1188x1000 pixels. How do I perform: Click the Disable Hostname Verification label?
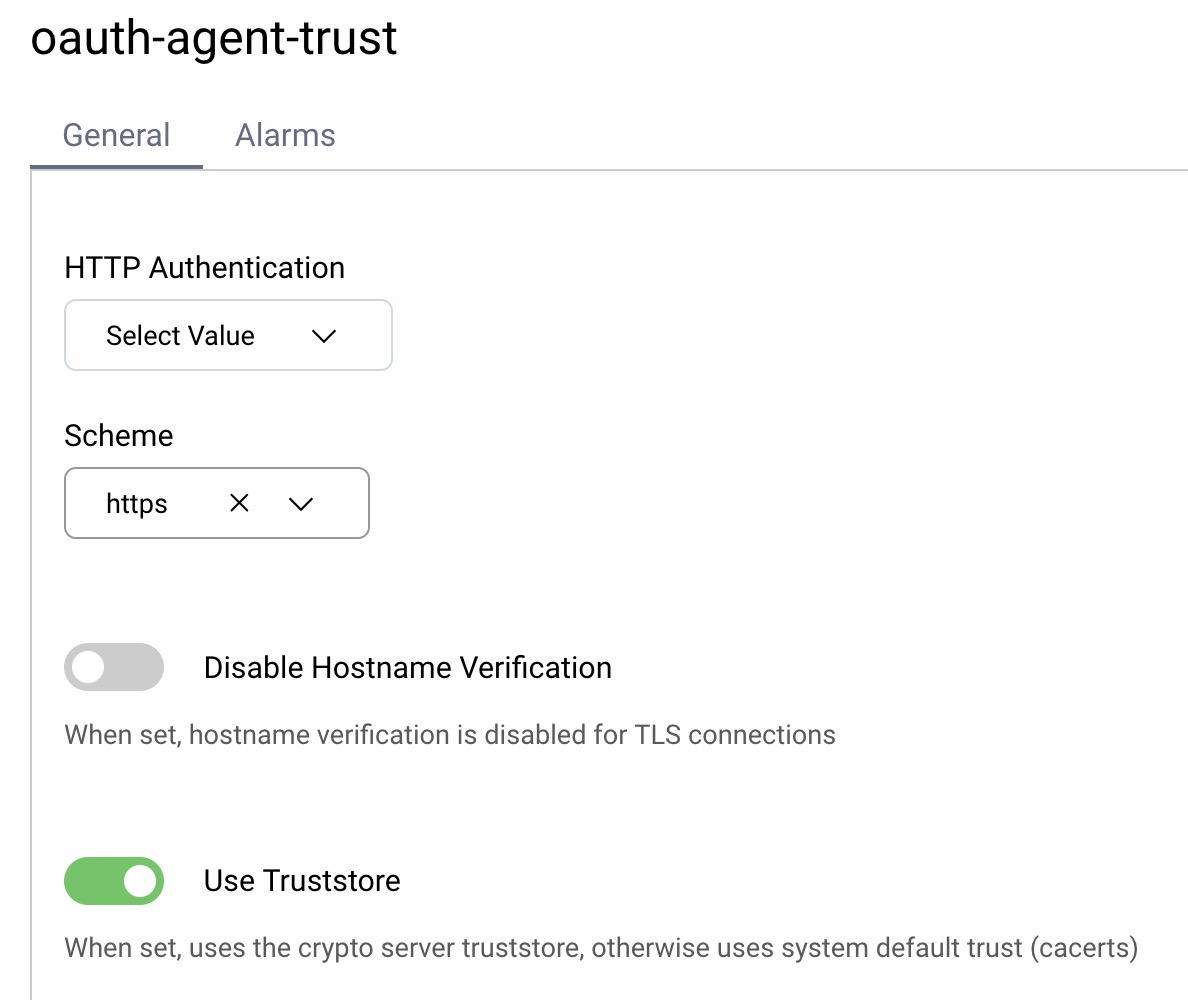(407, 667)
